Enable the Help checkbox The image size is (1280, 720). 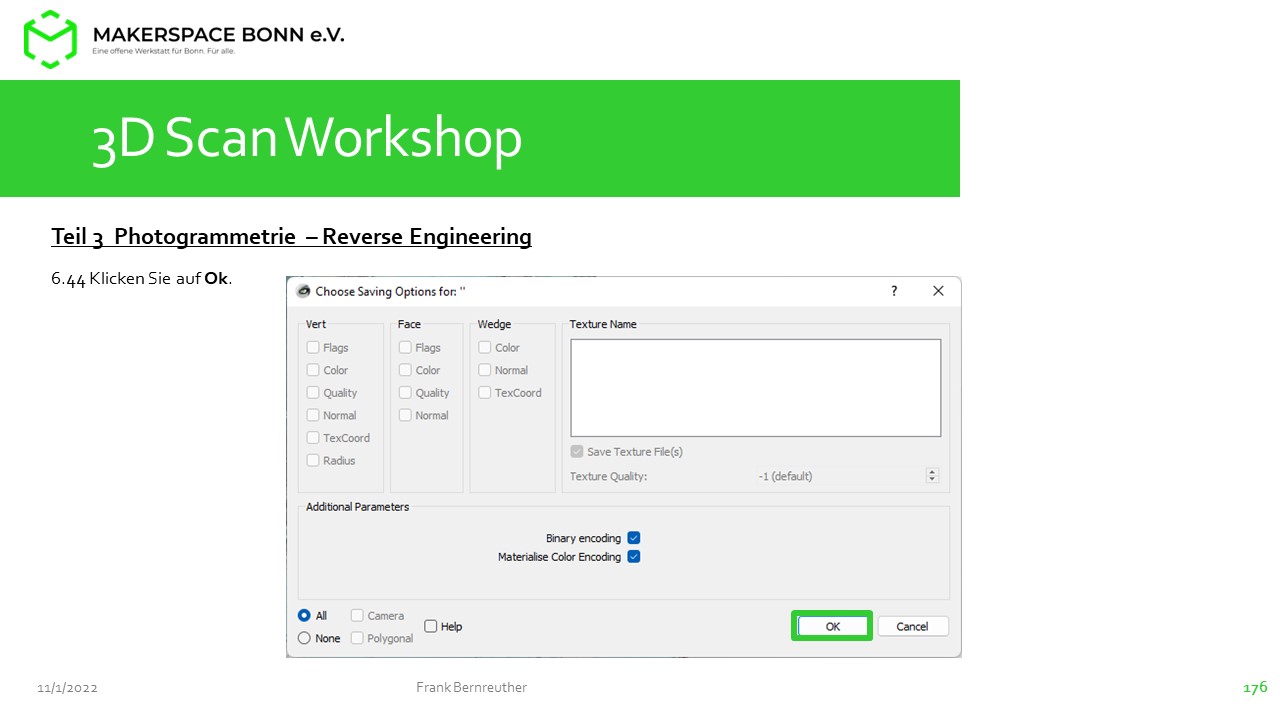(431, 626)
